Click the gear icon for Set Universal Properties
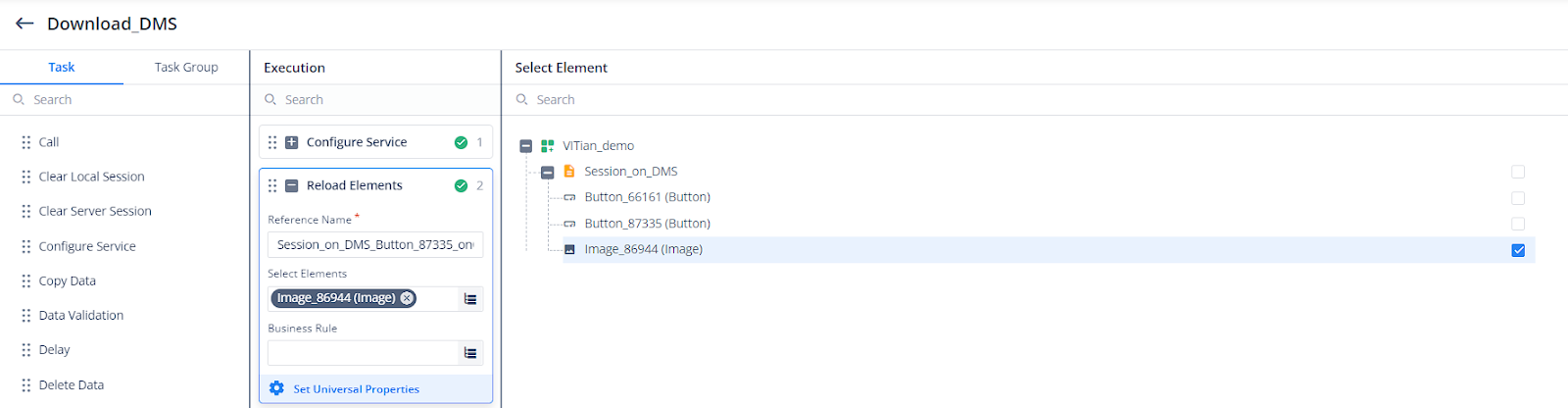 [x=276, y=388]
